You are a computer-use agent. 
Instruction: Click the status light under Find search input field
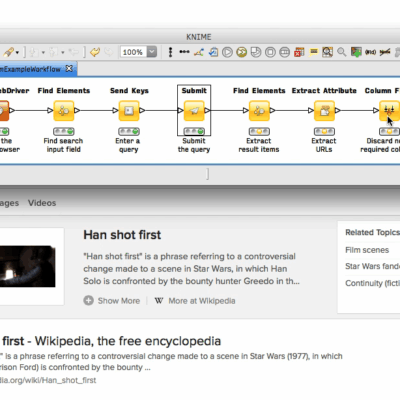click(x=64, y=131)
